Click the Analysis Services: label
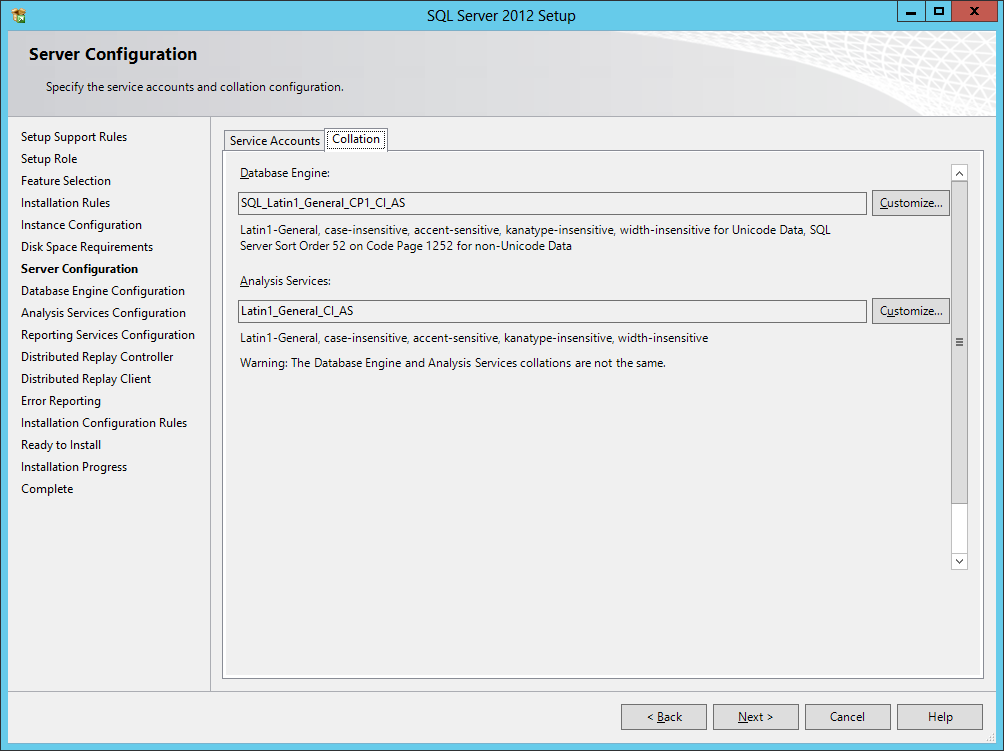Screen dimensions: 1004x751 point(286,281)
